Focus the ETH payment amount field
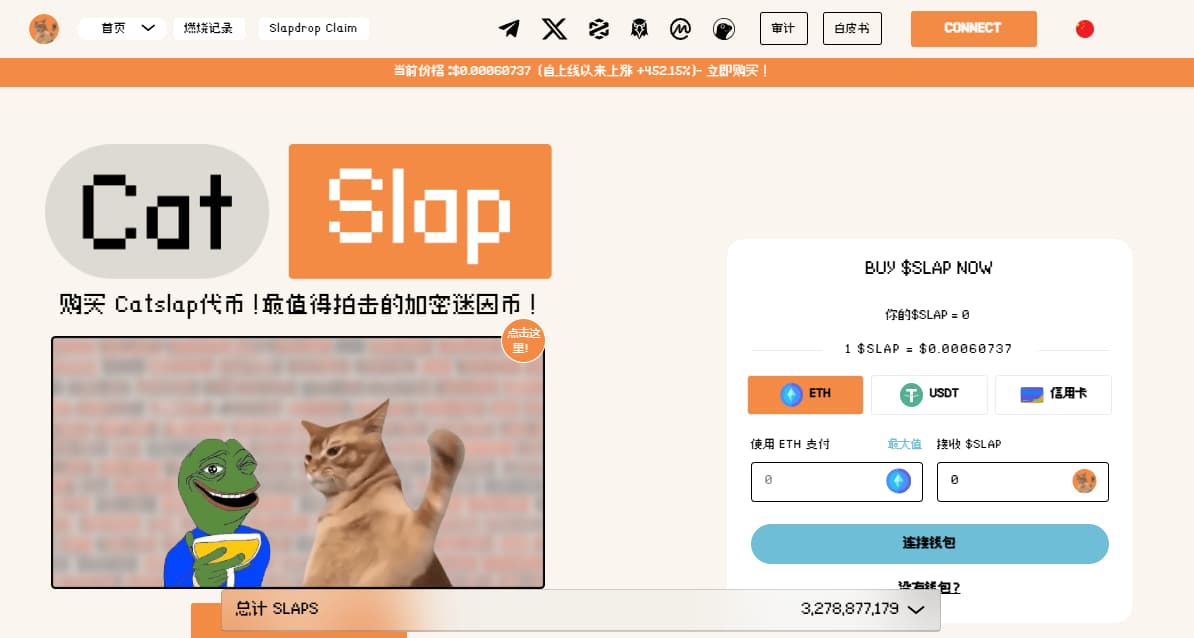The height and width of the screenshot is (638, 1194). [836, 481]
